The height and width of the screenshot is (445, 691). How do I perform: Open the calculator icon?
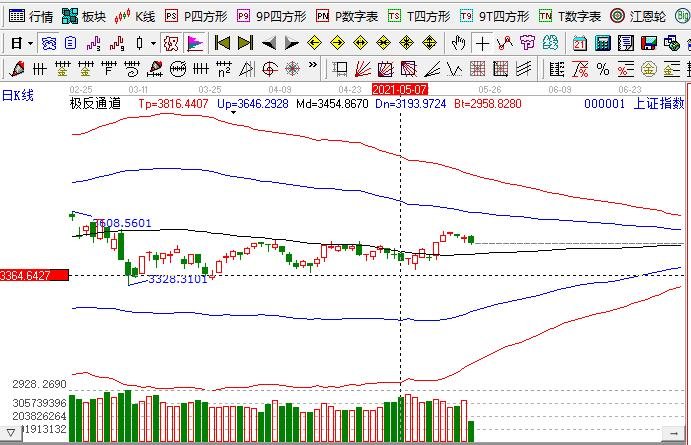pos(602,43)
